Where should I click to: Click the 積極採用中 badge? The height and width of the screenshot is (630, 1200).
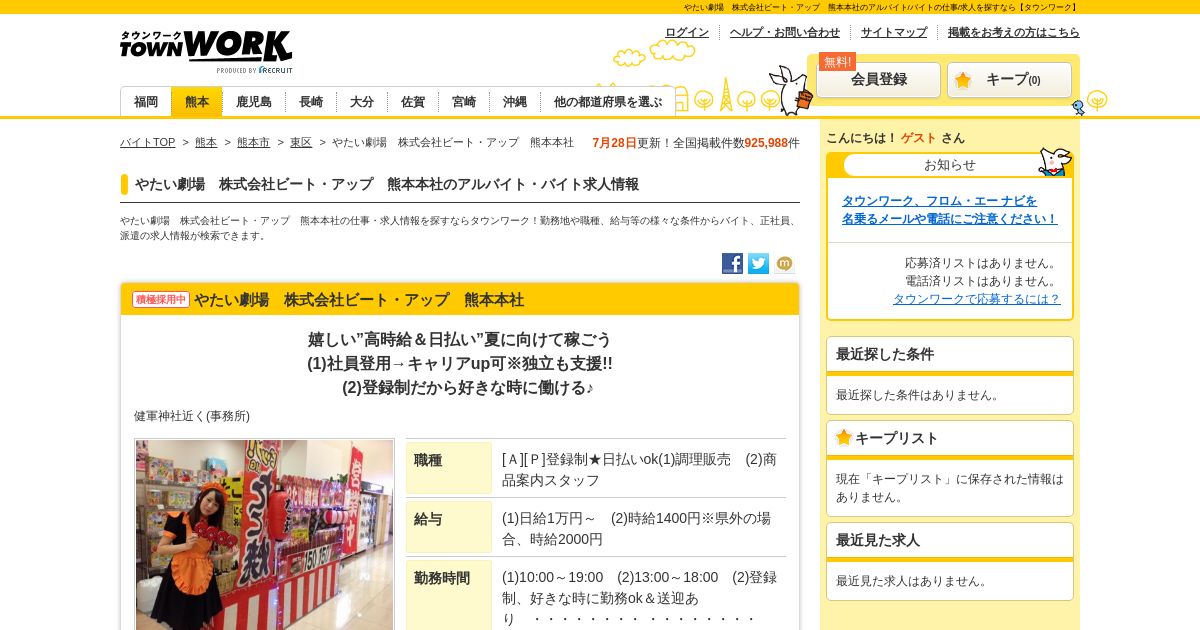pos(161,299)
